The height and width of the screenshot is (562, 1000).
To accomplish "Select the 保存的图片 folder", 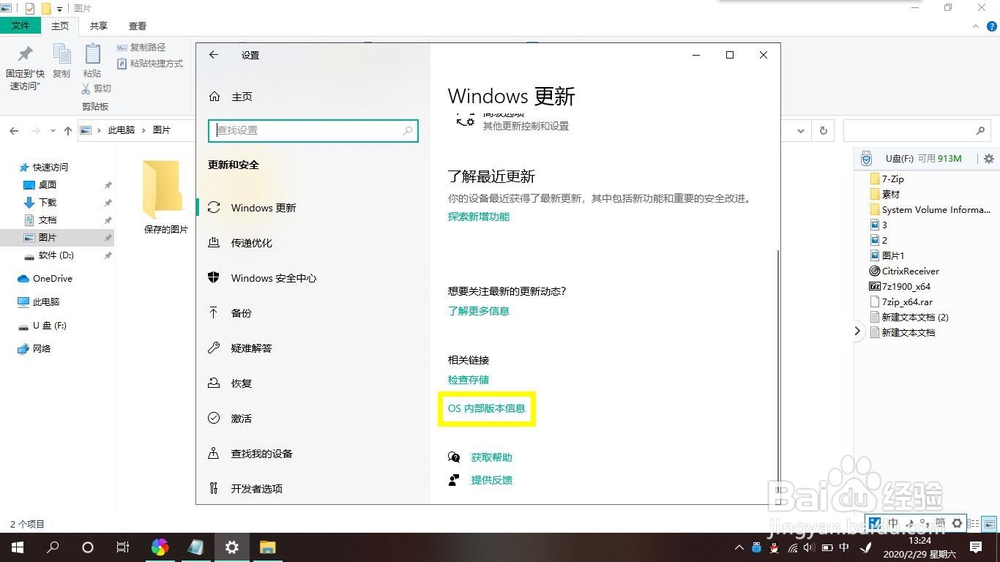I will (165, 197).
